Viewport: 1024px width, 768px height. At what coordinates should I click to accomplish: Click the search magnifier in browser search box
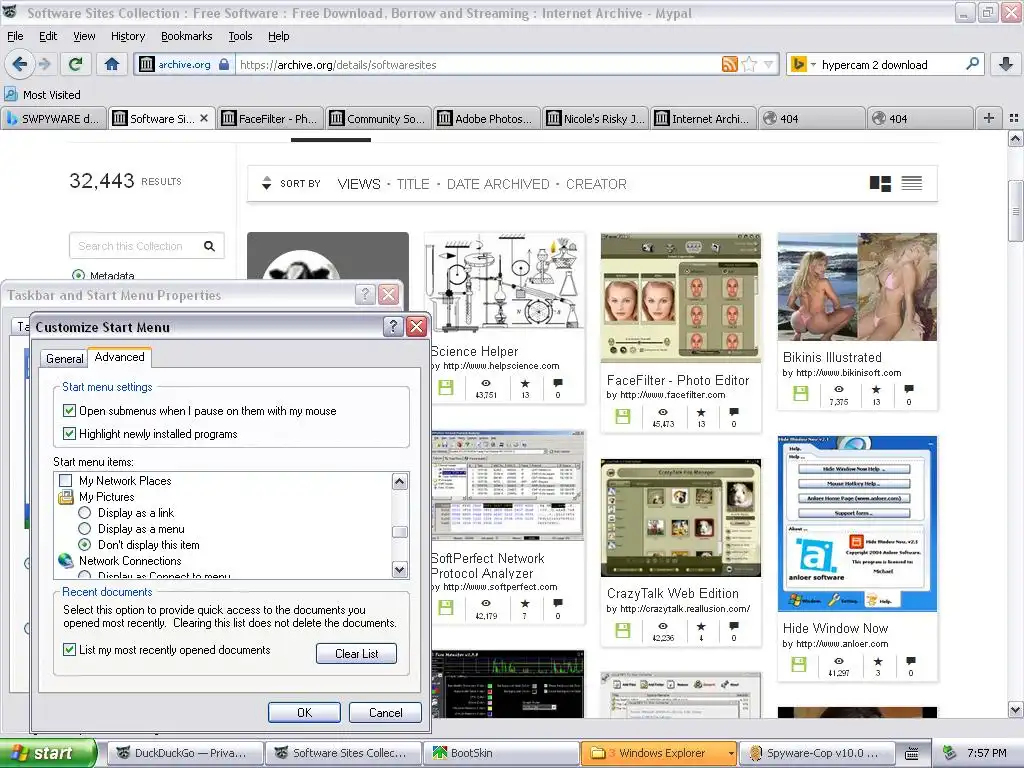point(972,64)
